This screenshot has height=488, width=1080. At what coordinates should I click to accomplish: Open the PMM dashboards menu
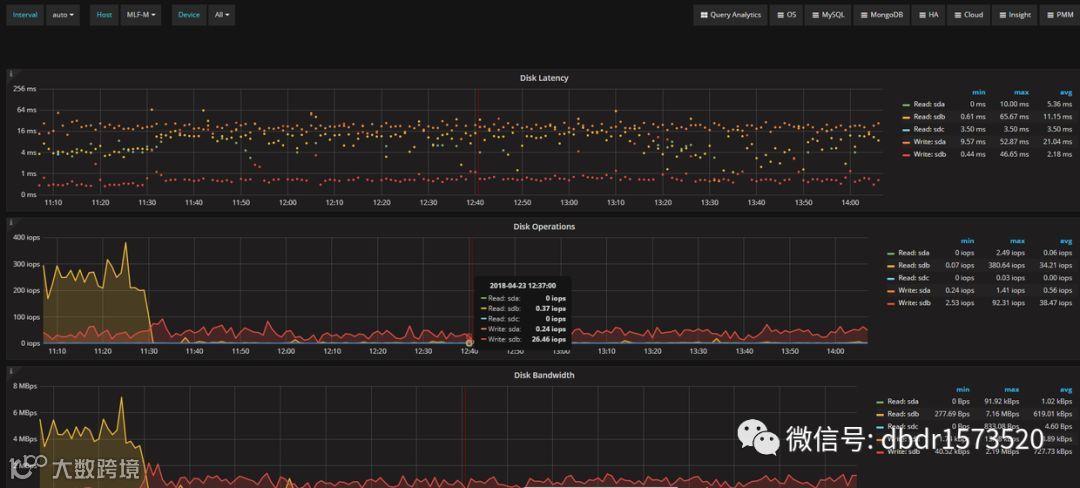tap(1059, 14)
